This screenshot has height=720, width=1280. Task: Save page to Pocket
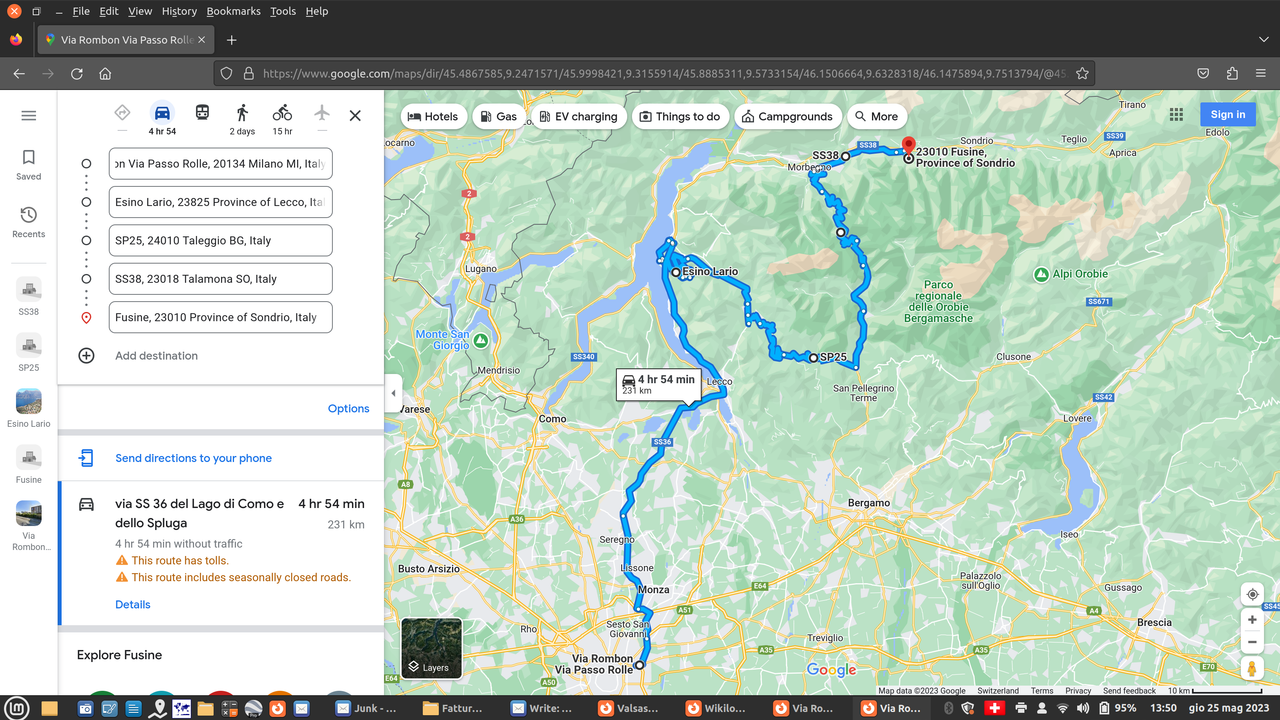click(x=1203, y=73)
